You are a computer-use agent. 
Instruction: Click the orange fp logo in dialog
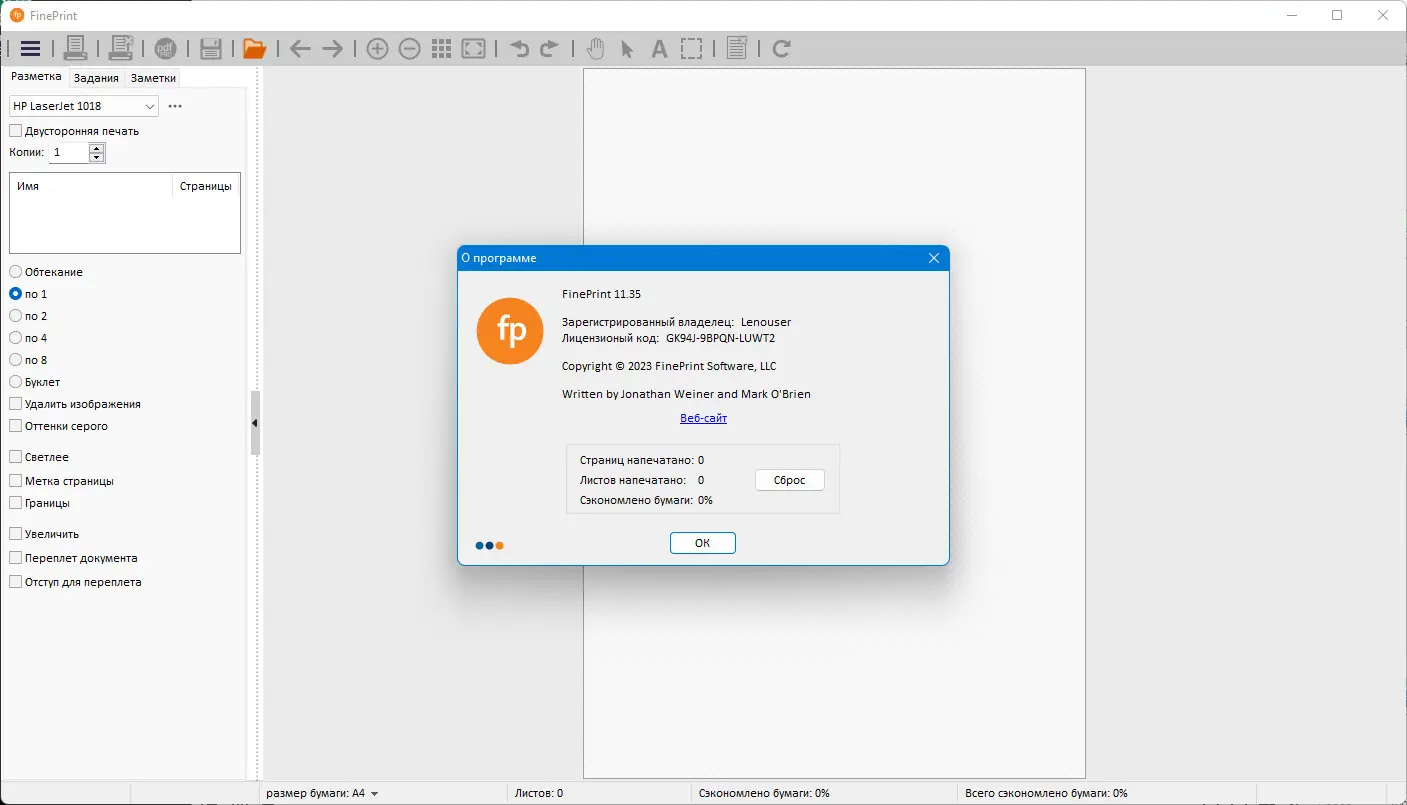point(510,330)
